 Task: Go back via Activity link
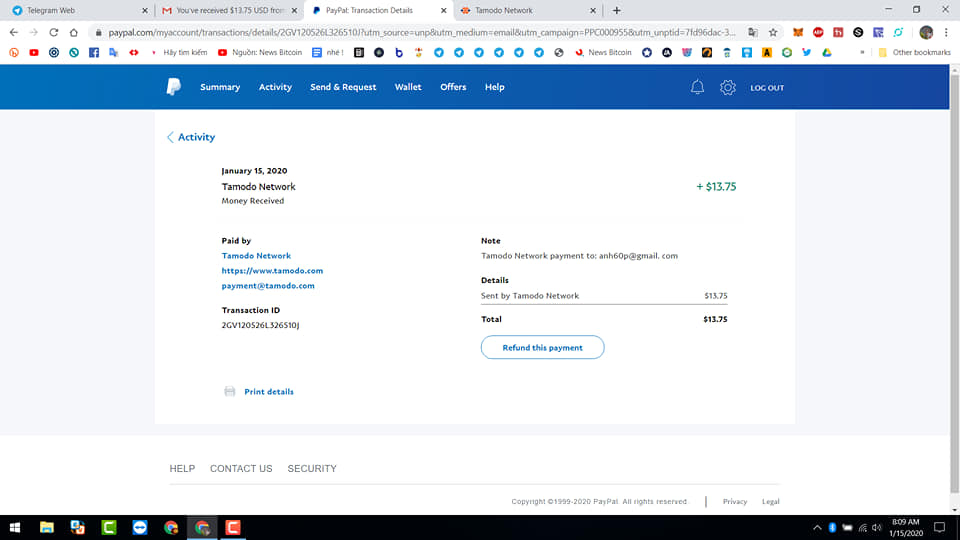(x=196, y=137)
